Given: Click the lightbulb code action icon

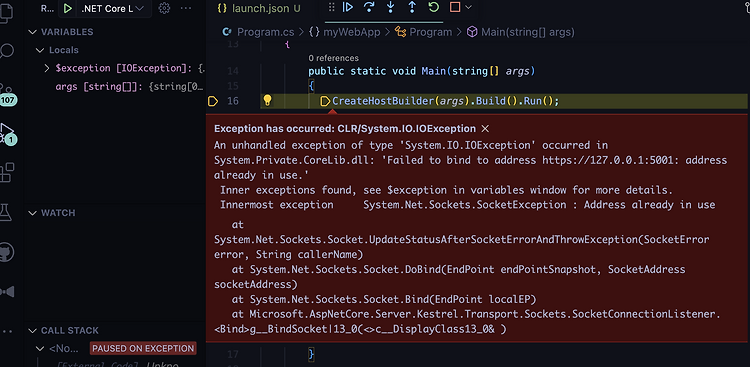Looking at the screenshot, I should pyautogui.click(x=267, y=100).
